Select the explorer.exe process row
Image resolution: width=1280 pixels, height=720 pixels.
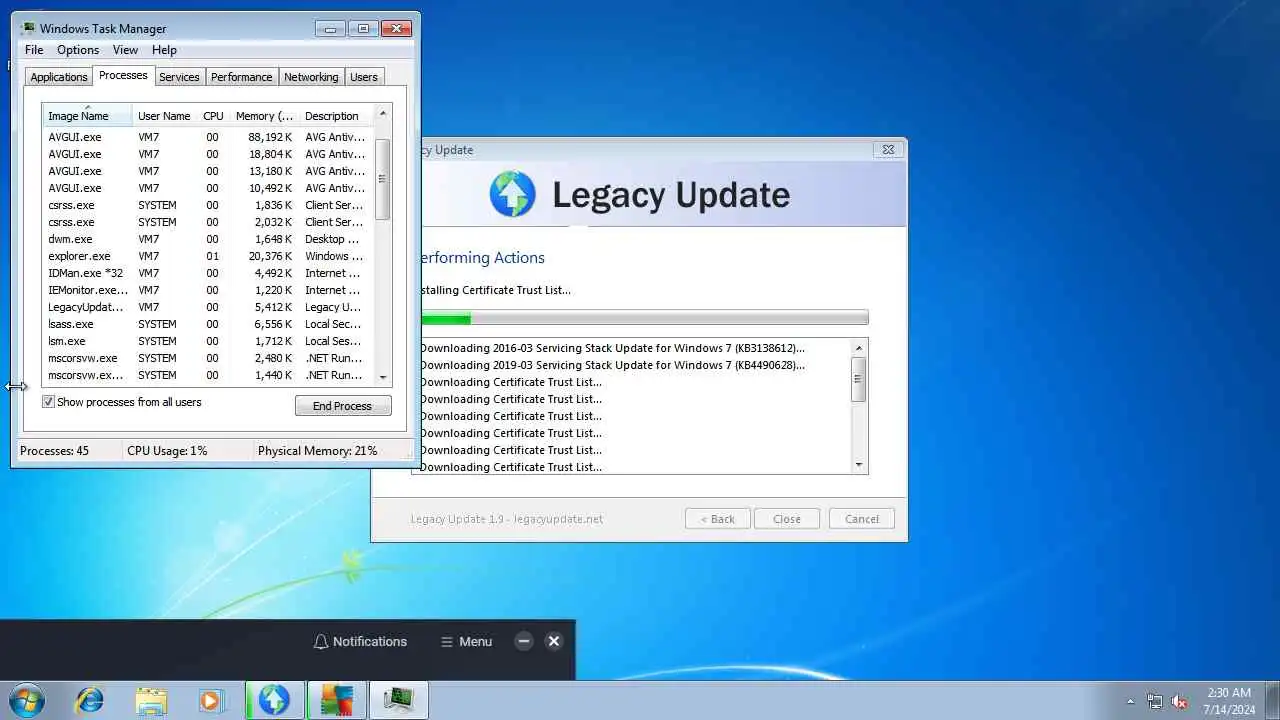point(208,256)
